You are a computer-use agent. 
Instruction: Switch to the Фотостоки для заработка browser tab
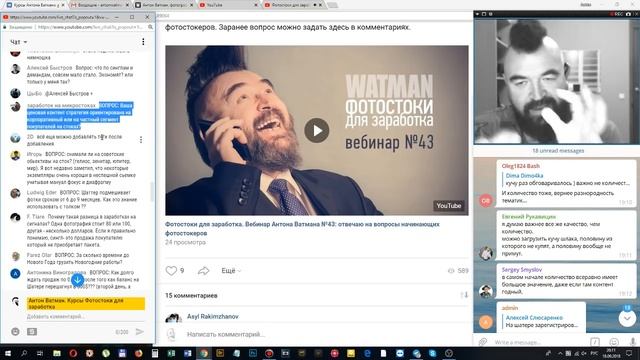pos(293,5)
